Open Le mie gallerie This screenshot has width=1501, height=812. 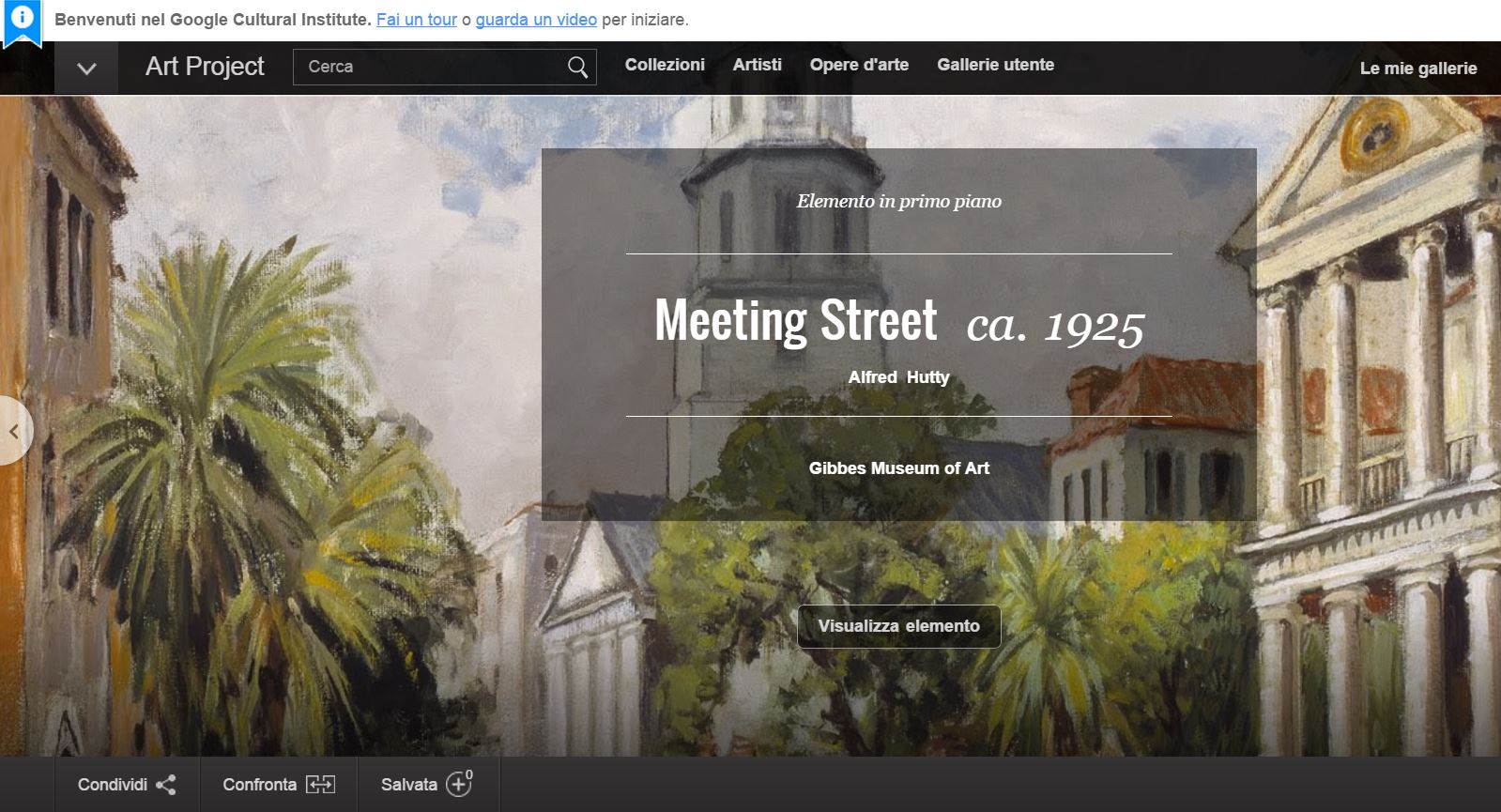click(1417, 69)
